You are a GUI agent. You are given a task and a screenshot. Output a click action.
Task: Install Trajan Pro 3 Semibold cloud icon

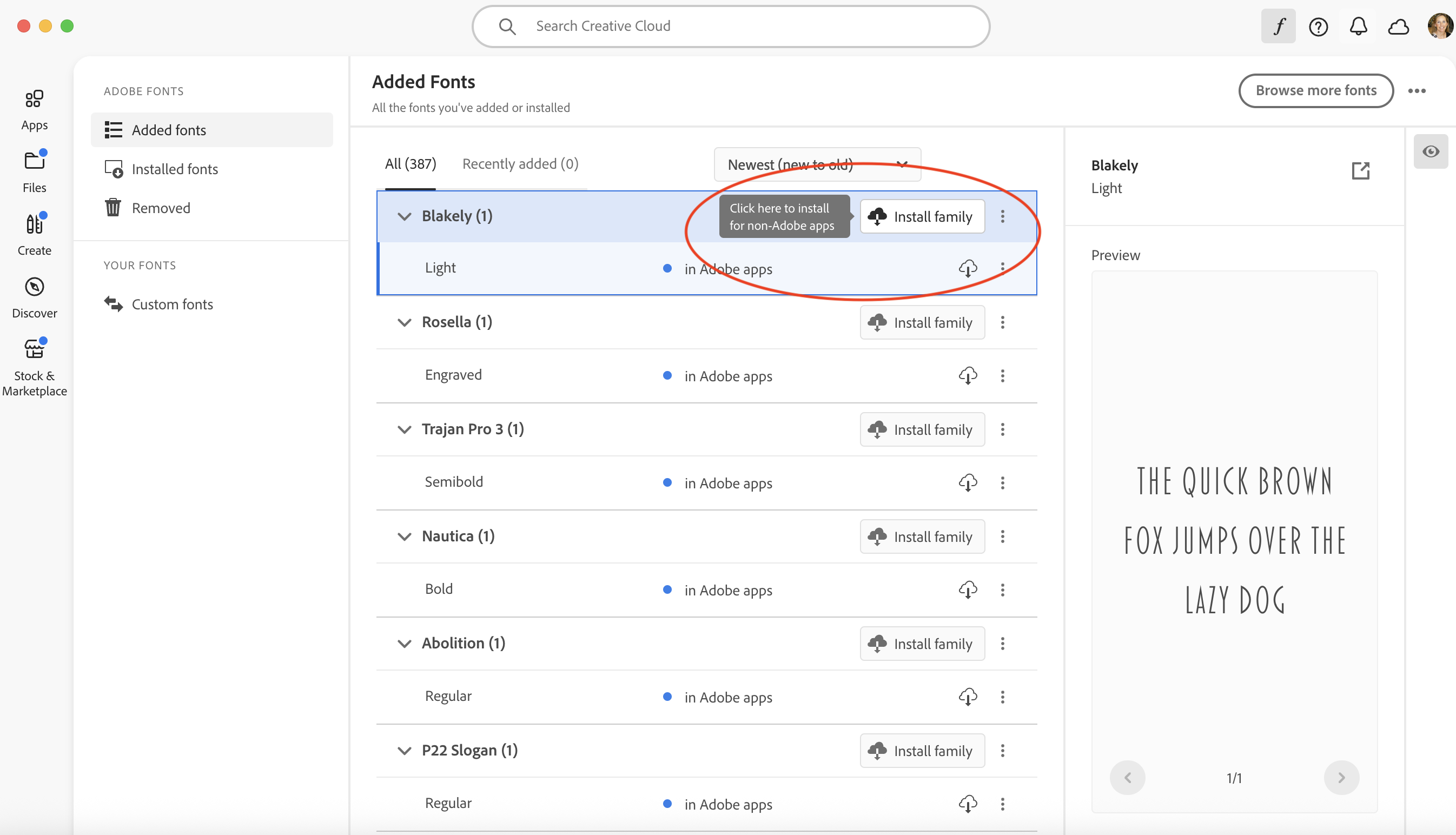[x=968, y=483]
